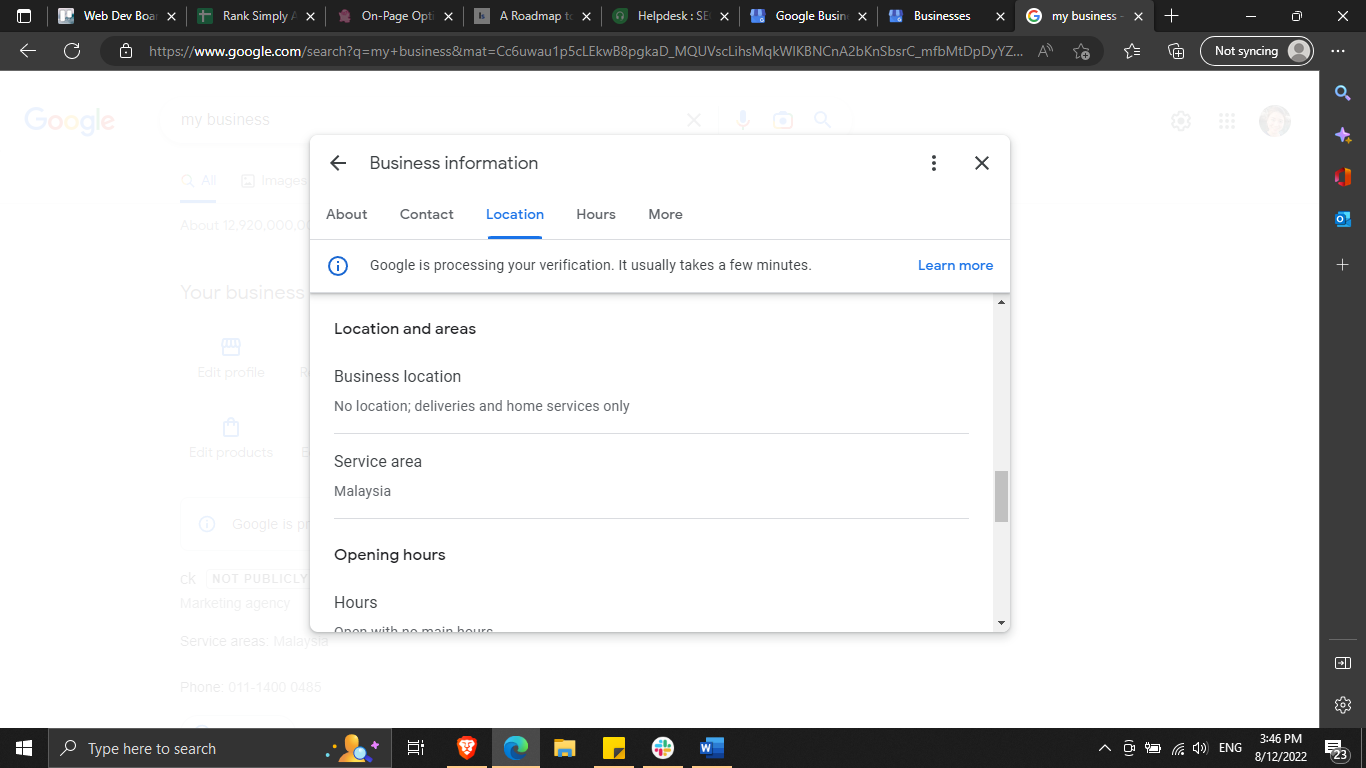This screenshot has width=1366, height=768.
Task: Open the Outlook icon in Edge sidebar
Action: click(1343, 219)
